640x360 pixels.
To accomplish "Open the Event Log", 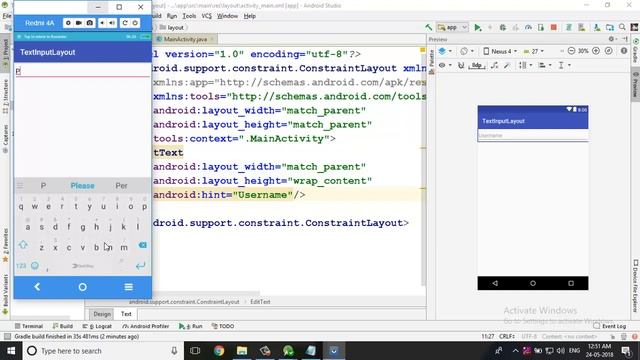I will click(x=610, y=326).
